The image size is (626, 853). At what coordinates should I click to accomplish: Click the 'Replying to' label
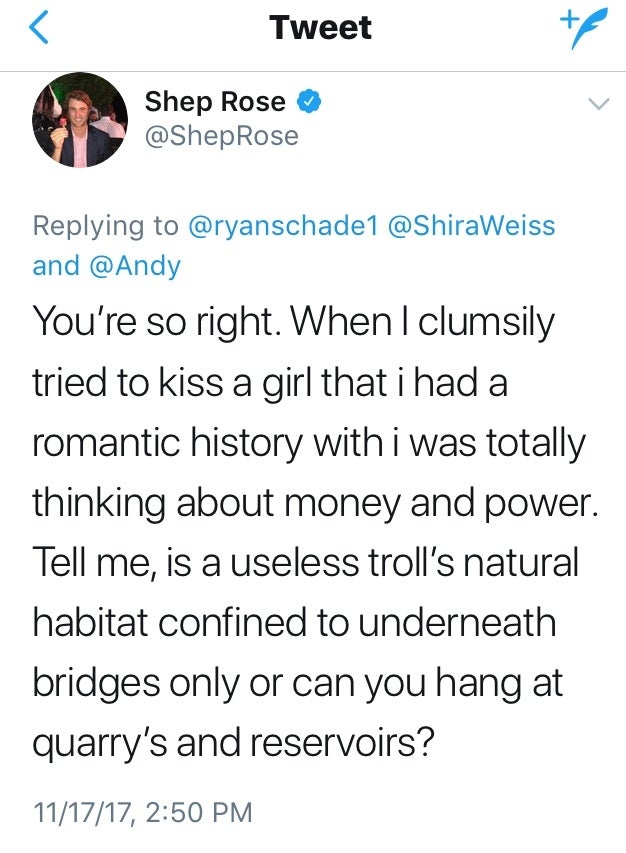coord(106,226)
